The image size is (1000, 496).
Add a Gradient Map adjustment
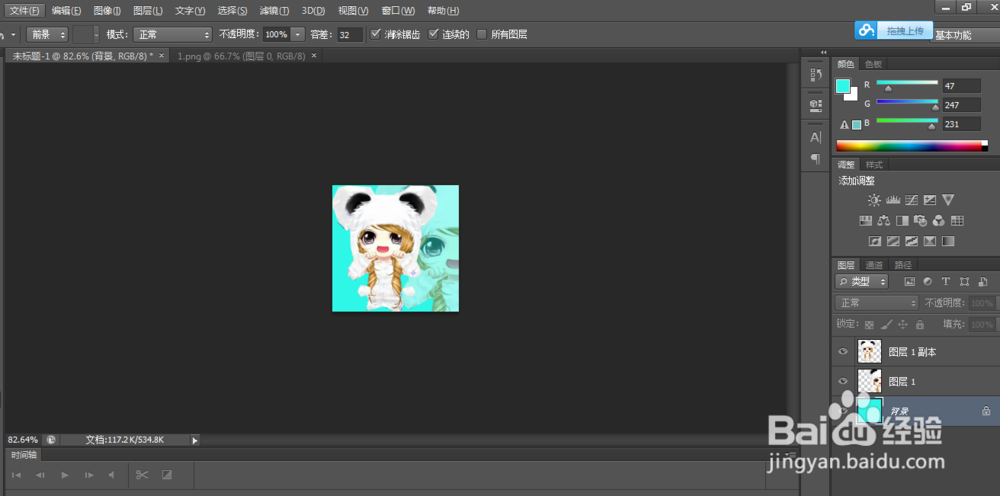948,241
